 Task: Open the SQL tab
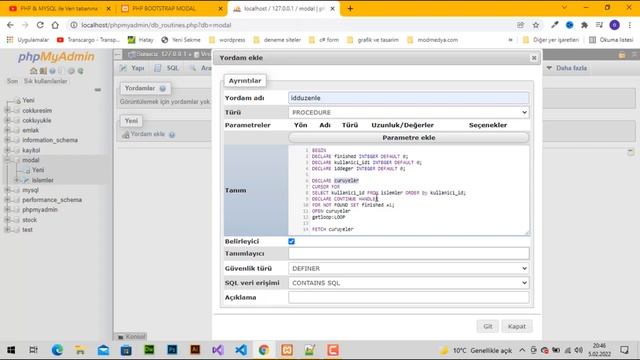click(167, 68)
